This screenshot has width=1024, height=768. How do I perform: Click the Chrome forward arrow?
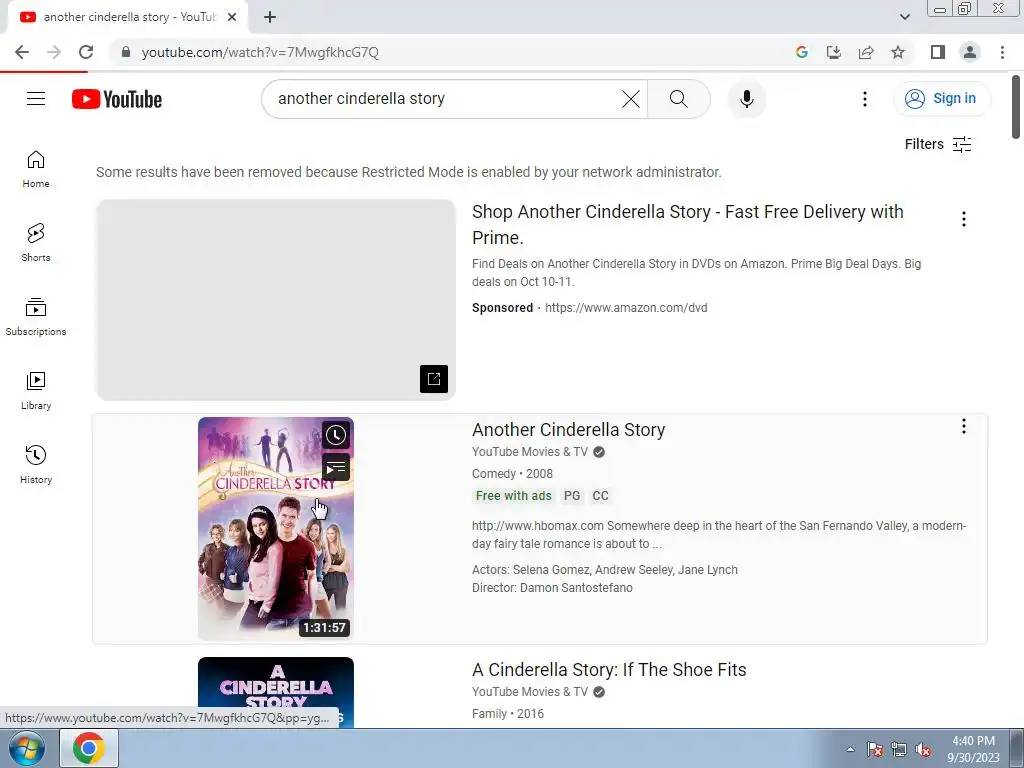tap(54, 52)
